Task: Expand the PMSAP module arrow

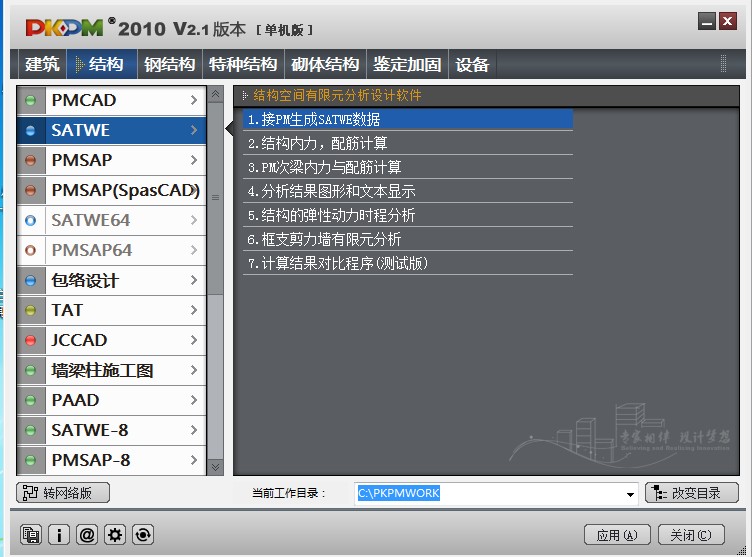Action: click(x=194, y=160)
